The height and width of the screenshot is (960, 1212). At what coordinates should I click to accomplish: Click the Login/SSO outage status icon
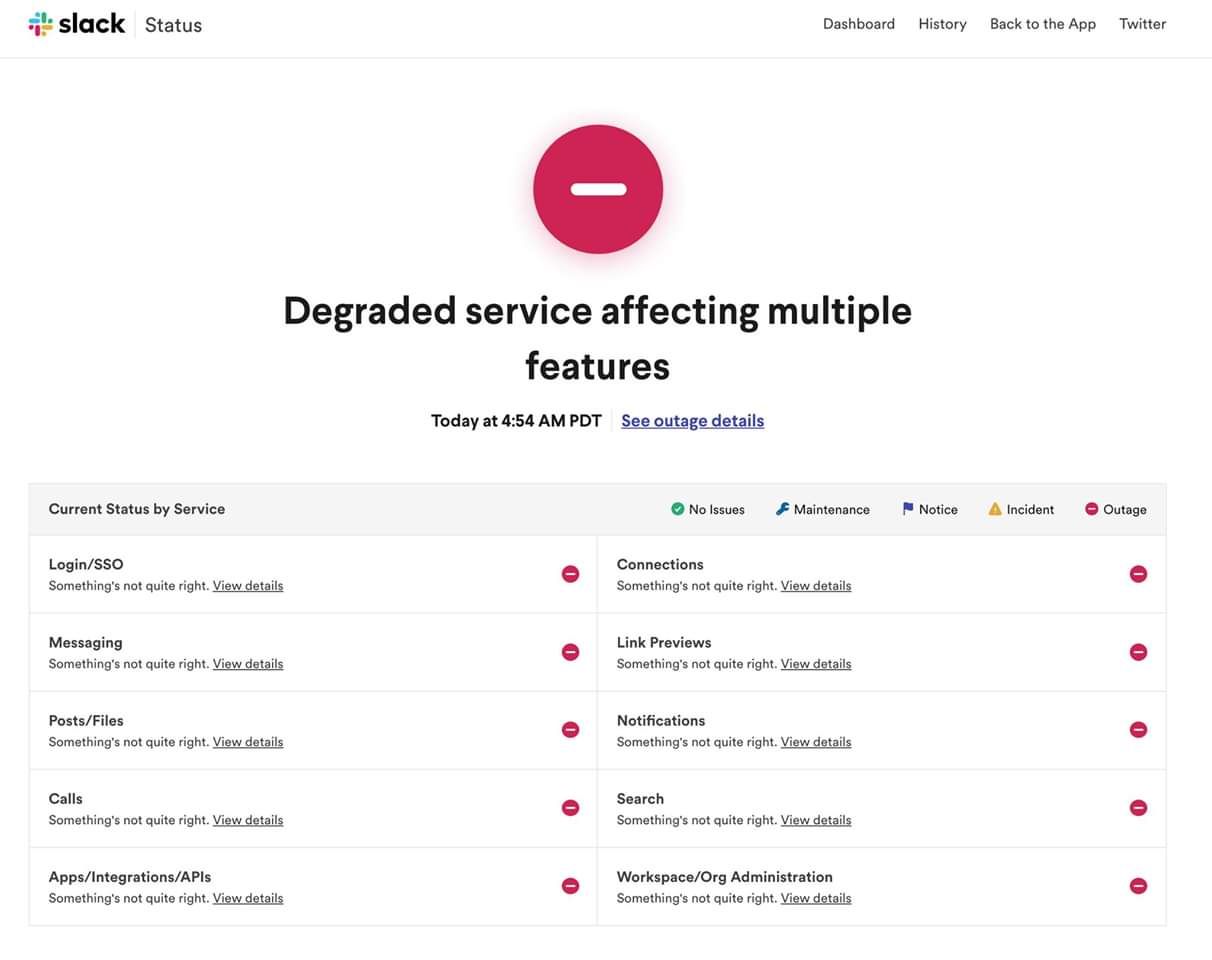click(570, 574)
